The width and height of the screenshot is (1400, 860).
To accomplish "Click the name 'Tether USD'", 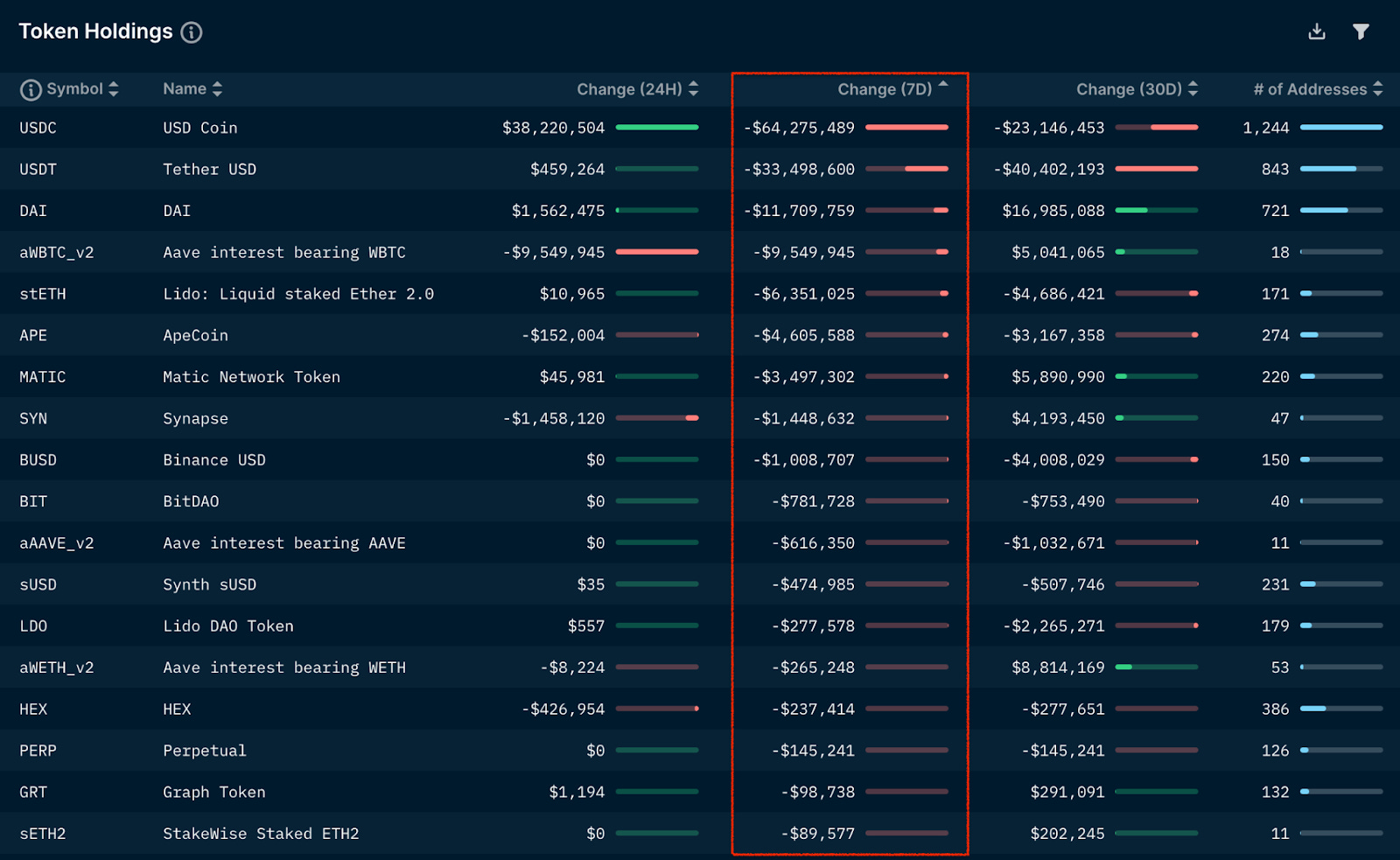I will pos(210,169).
